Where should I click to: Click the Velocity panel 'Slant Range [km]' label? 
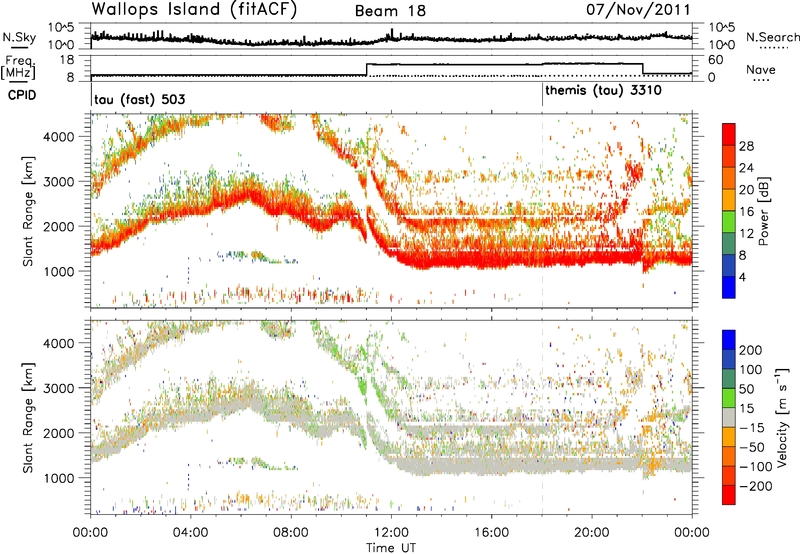(x=28, y=418)
